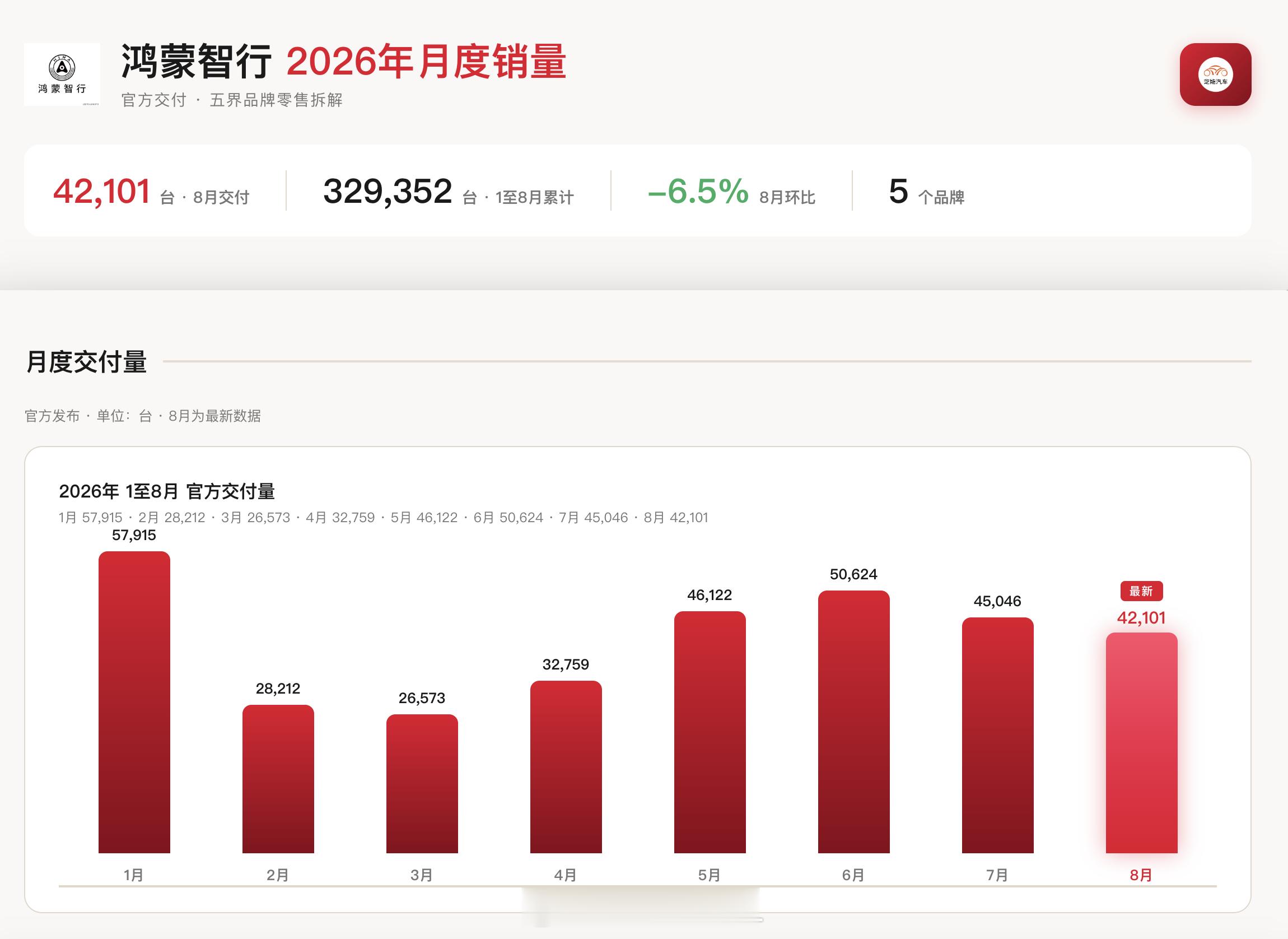
Task: Select the March bar in chart
Action: click(422, 784)
